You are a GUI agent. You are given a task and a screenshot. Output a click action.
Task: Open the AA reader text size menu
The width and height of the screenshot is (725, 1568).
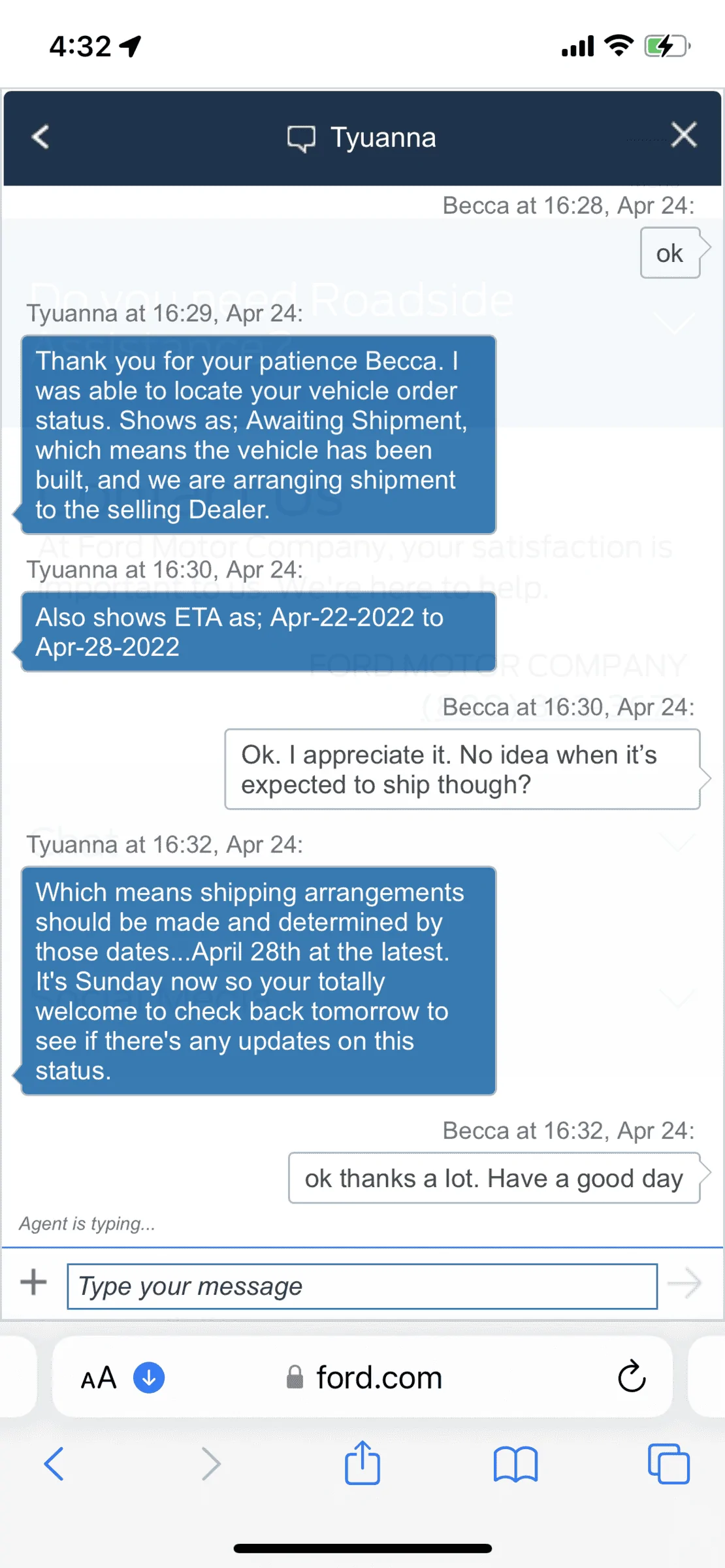click(99, 1378)
